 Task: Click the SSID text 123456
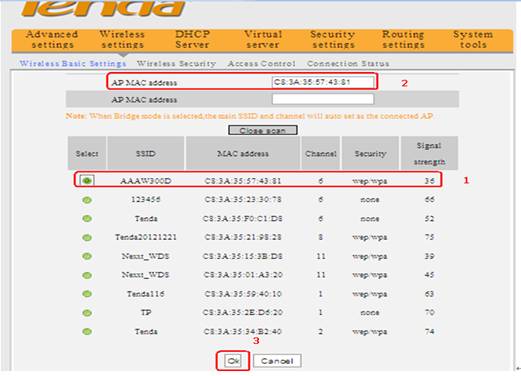(x=146, y=199)
